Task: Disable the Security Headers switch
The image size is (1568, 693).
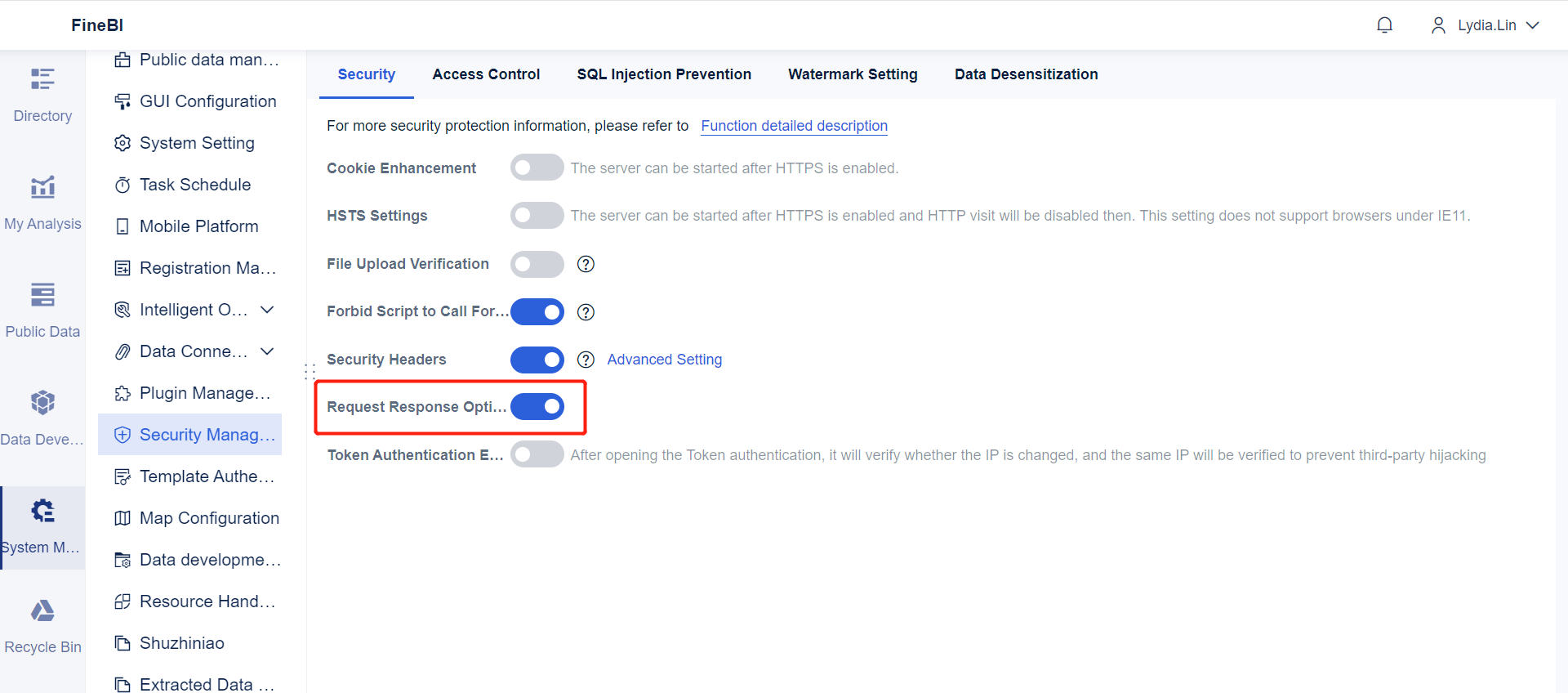Action: (537, 360)
